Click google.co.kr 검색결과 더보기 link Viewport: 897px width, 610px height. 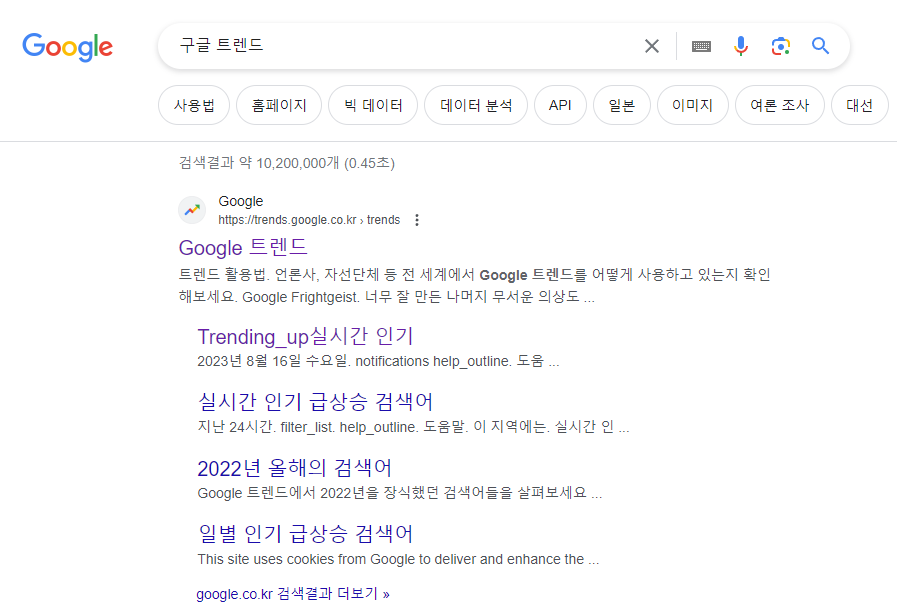point(293,594)
